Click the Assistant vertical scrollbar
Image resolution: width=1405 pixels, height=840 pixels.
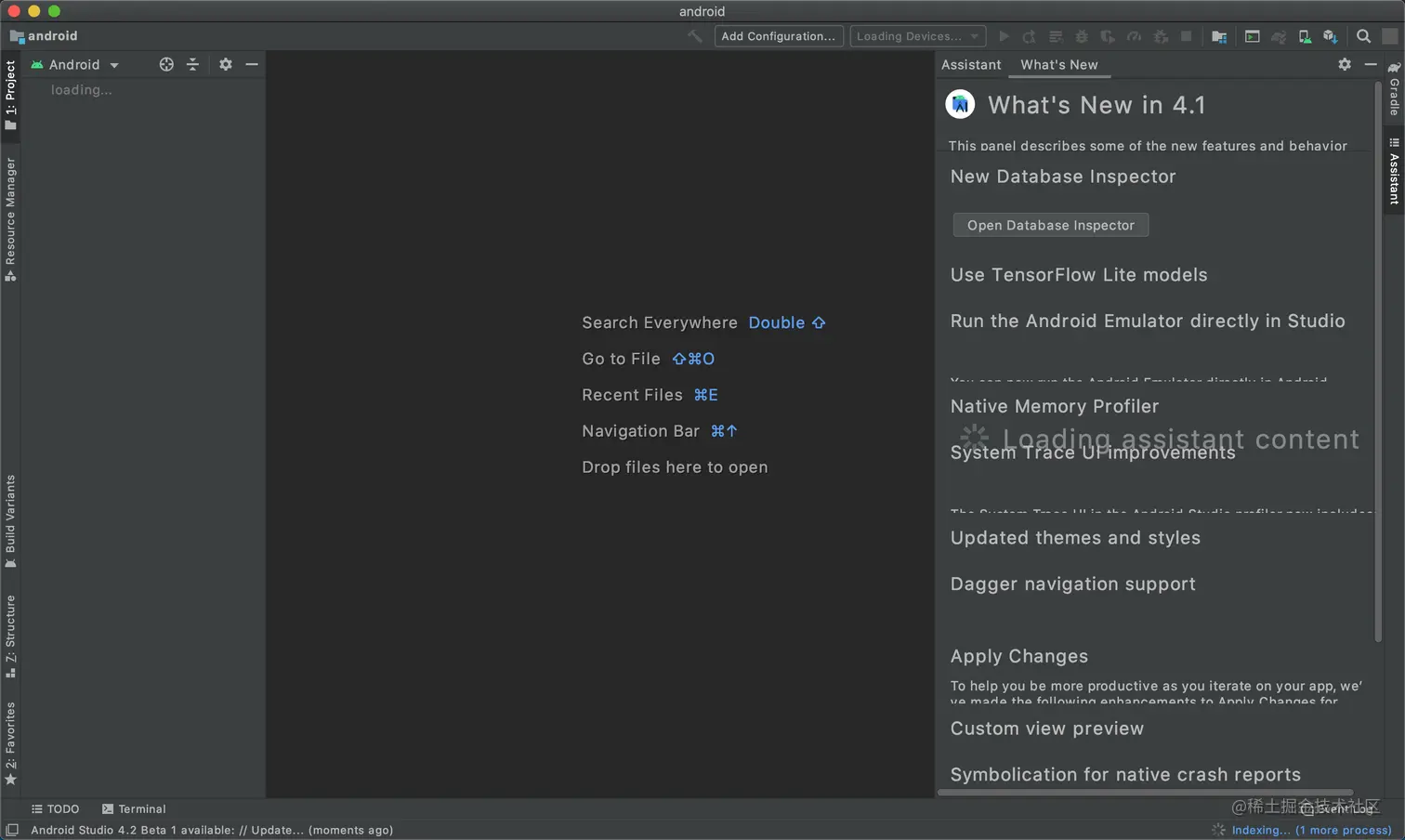point(1378,362)
